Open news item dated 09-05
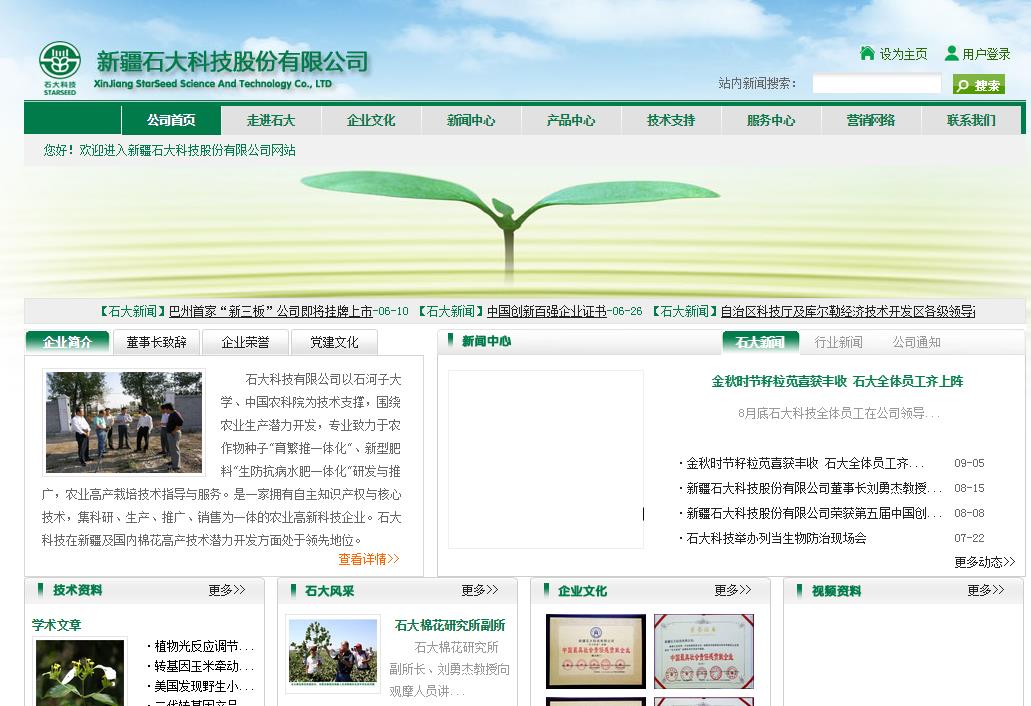Viewport: 1031px width, 706px height. [805, 463]
